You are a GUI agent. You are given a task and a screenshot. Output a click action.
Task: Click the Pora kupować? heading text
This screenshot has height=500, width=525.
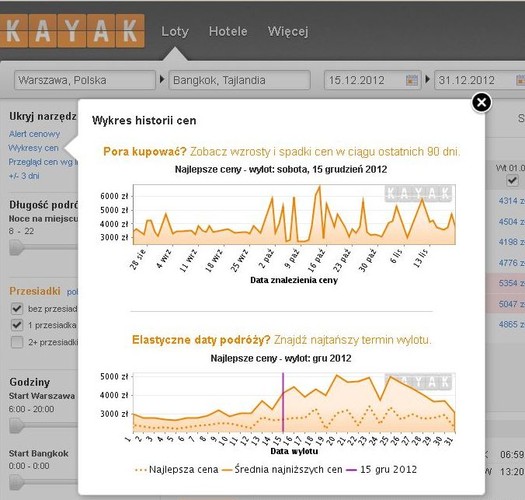click(145, 152)
